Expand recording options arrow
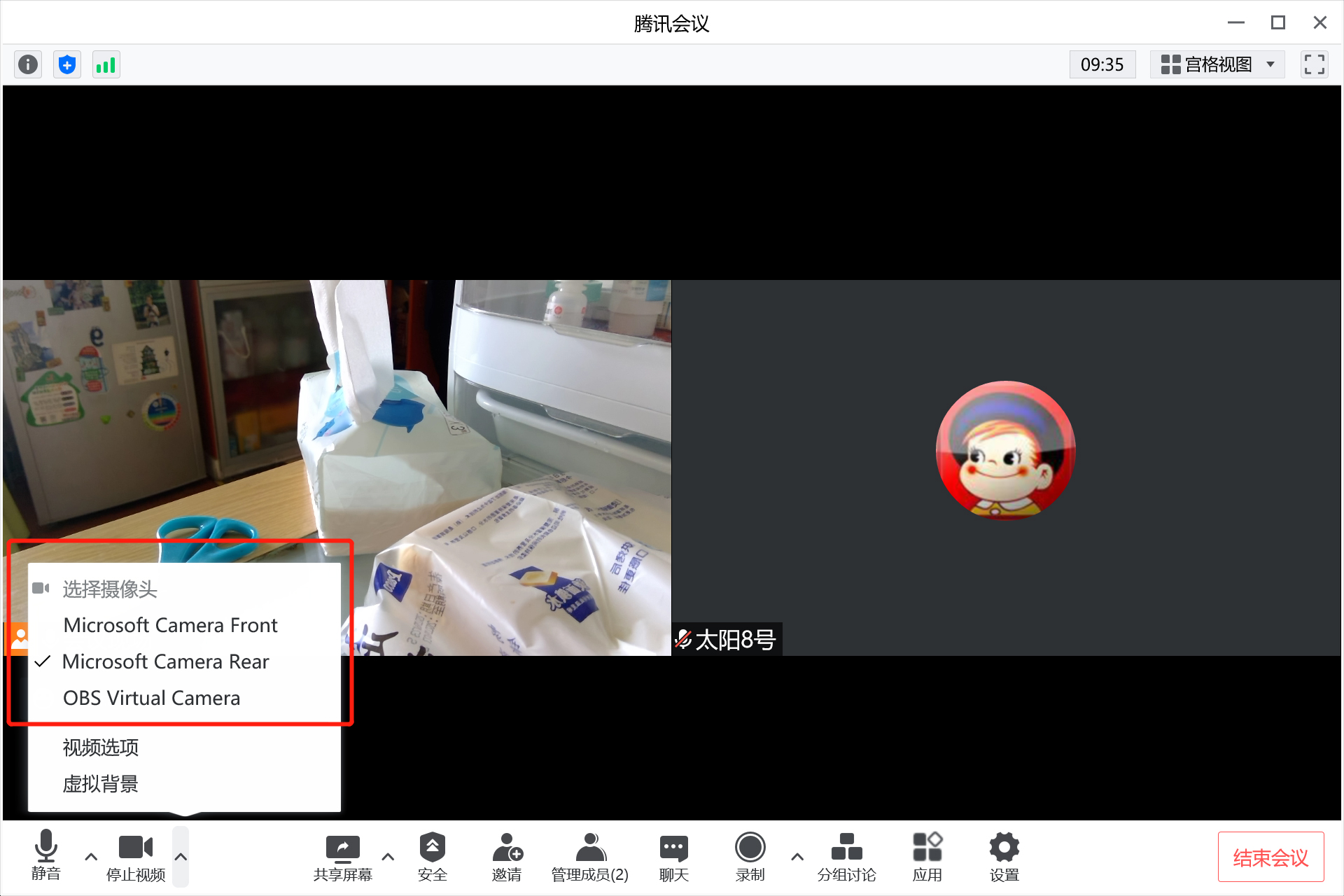The height and width of the screenshot is (896, 1344). 797,857
